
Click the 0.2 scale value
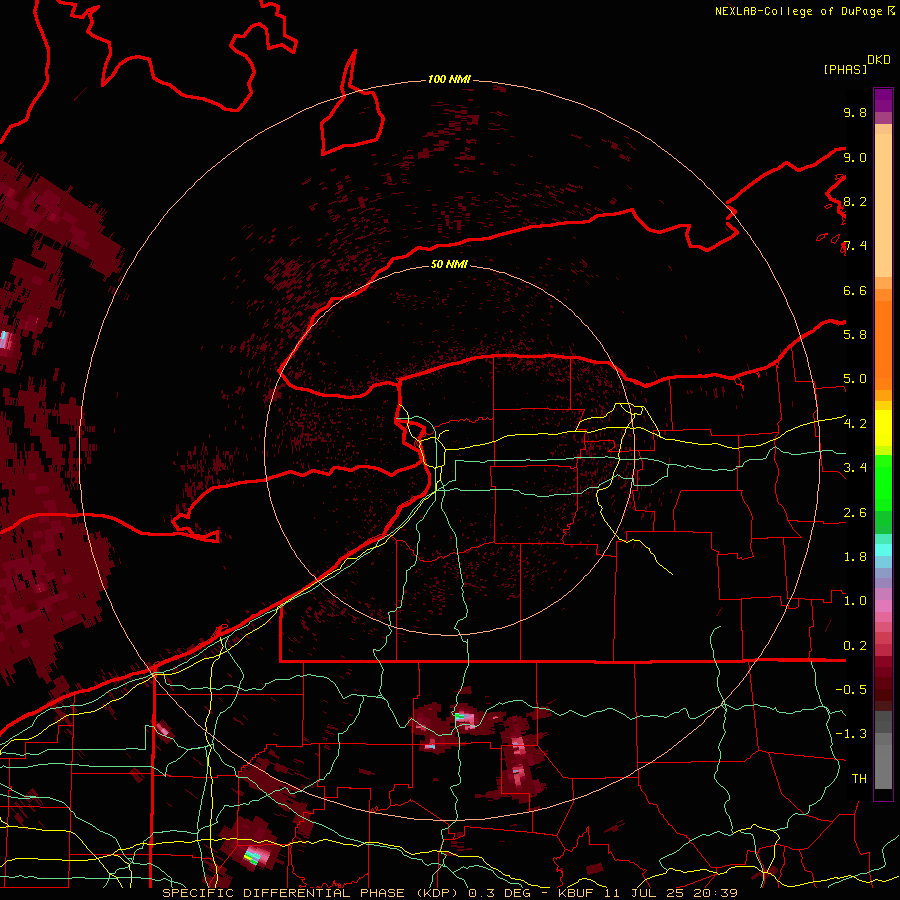[x=855, y=646]
